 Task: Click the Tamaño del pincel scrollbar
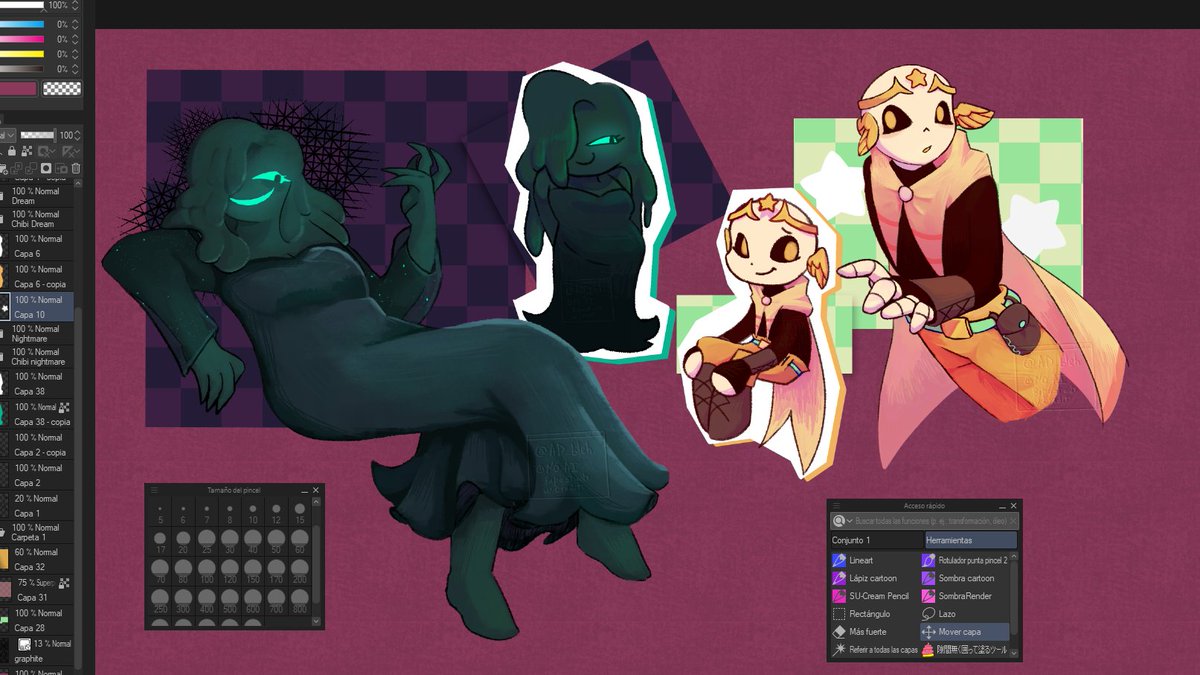click(317, 563)
